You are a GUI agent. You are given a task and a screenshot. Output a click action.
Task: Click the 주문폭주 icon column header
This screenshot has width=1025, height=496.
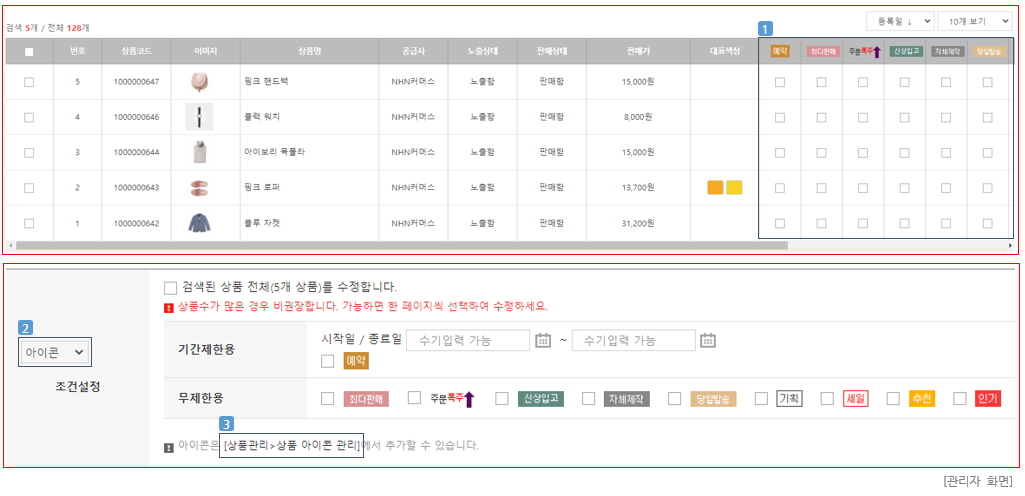tap(865, 50)
